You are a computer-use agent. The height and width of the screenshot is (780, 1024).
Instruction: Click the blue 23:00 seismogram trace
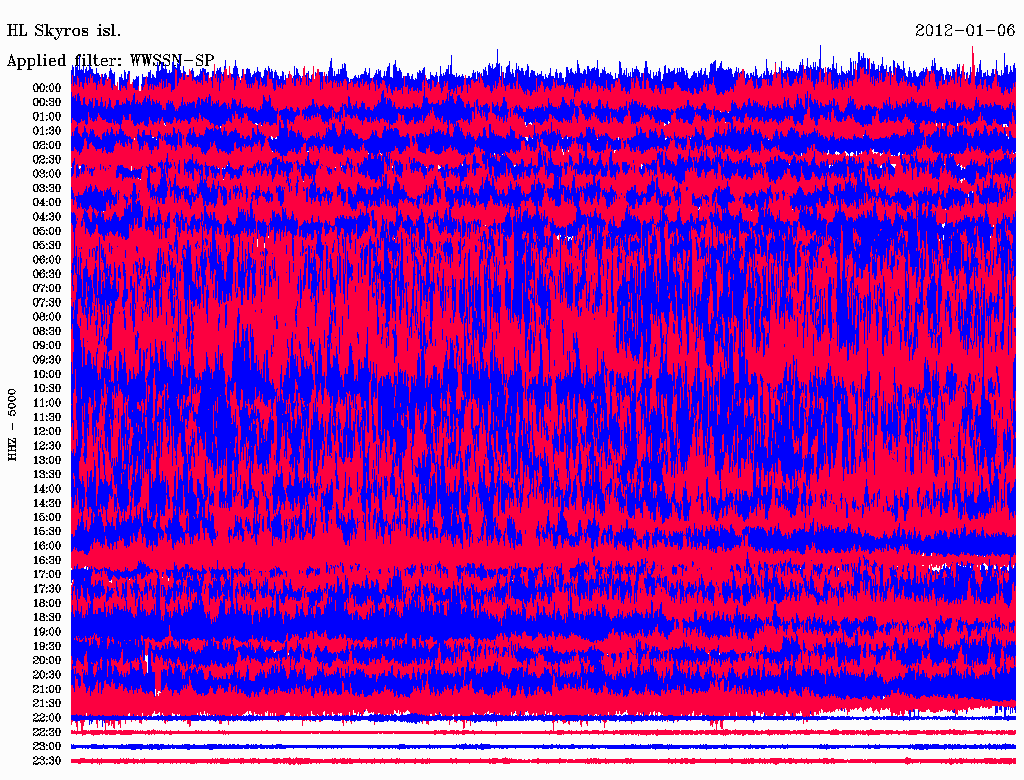pos(543,747)
